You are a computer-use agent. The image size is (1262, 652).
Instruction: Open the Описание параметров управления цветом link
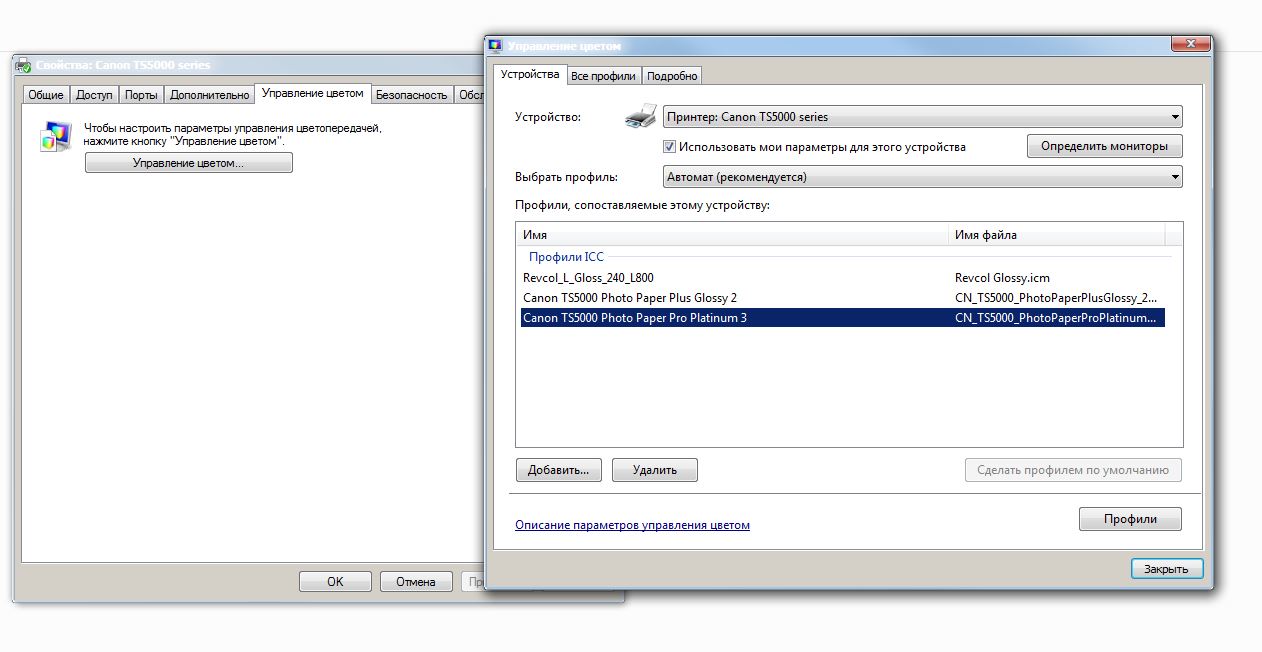coord(632,525)
